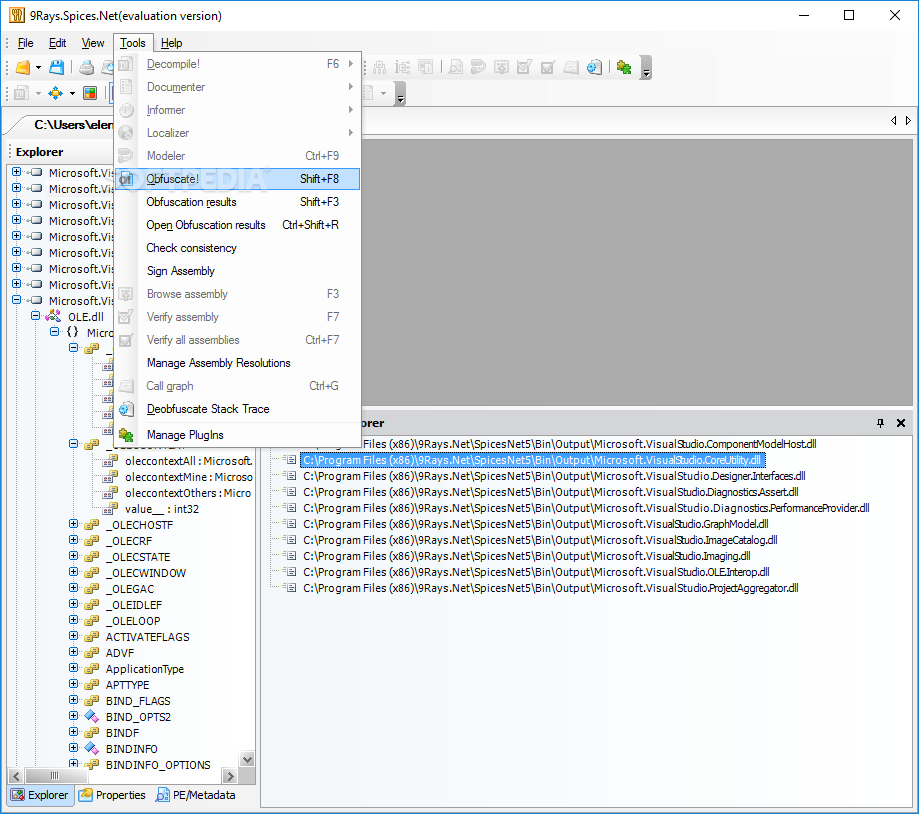The width and height of the screenshot is (919, 814).
Task: Open the Help menu
Action: [x=172, y=43]
